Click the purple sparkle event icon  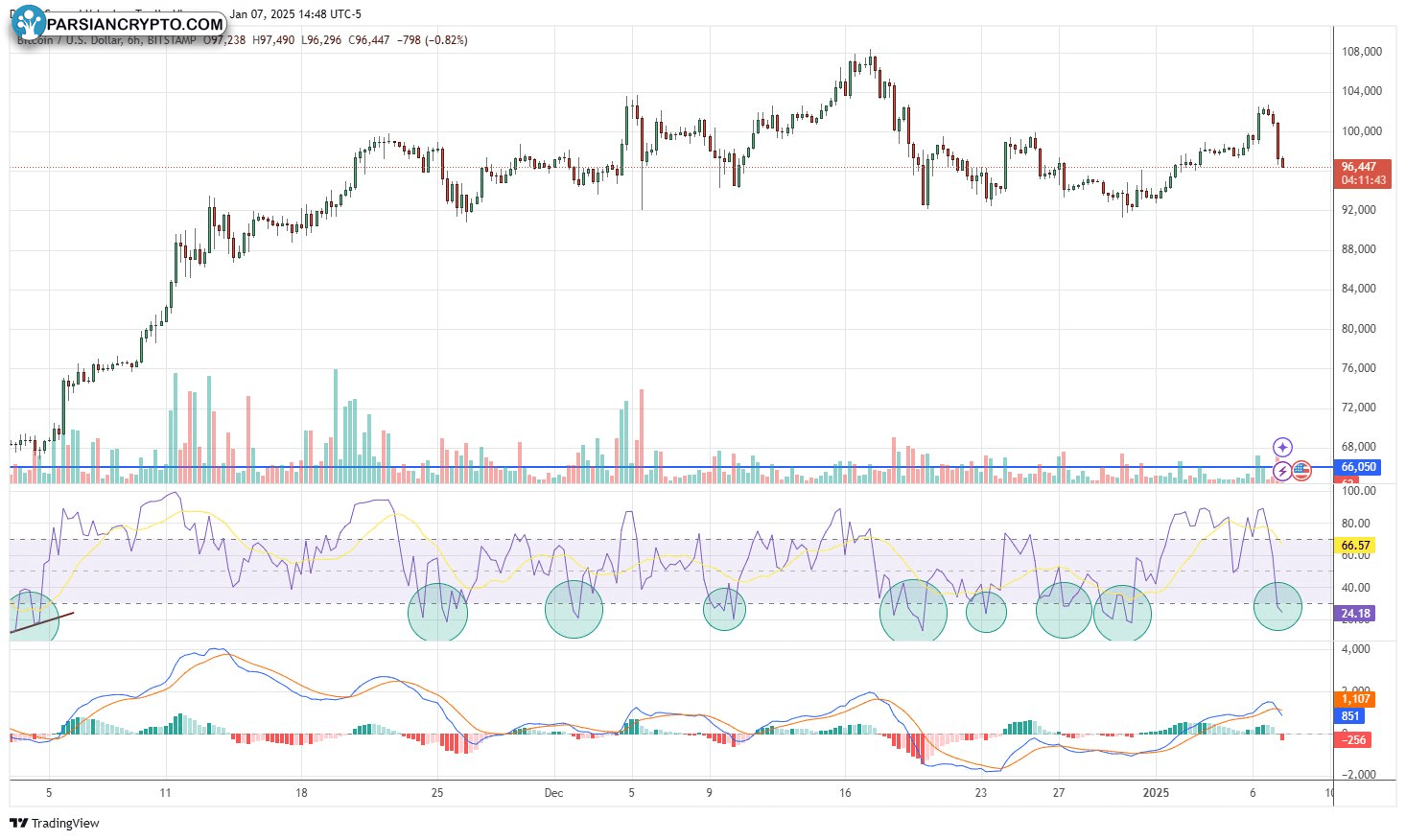click(x=1282, y=447)
